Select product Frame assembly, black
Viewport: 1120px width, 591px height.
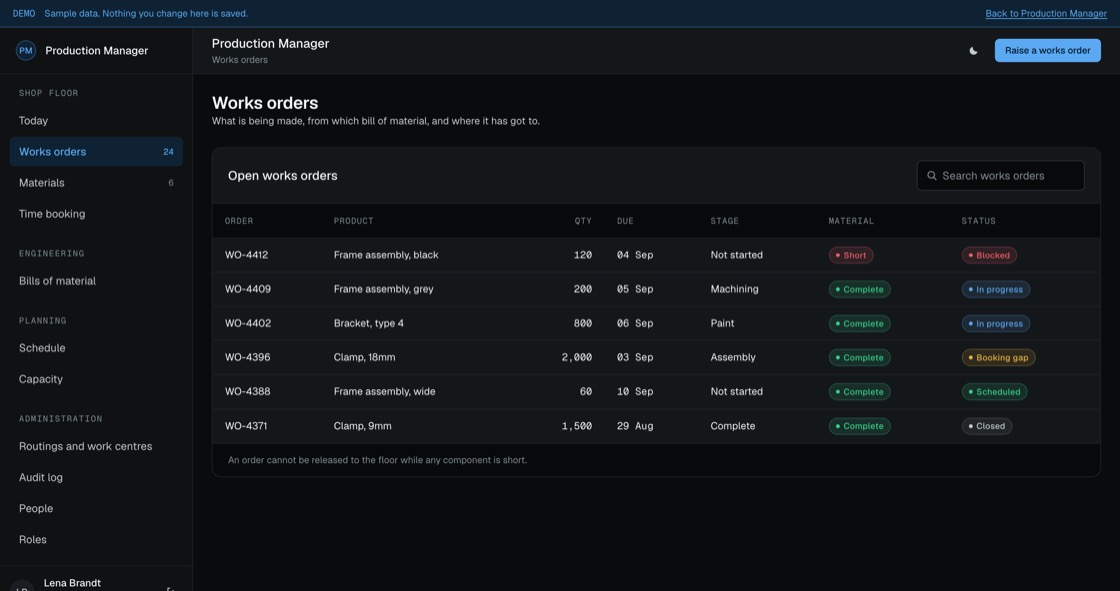coord(386,255)
